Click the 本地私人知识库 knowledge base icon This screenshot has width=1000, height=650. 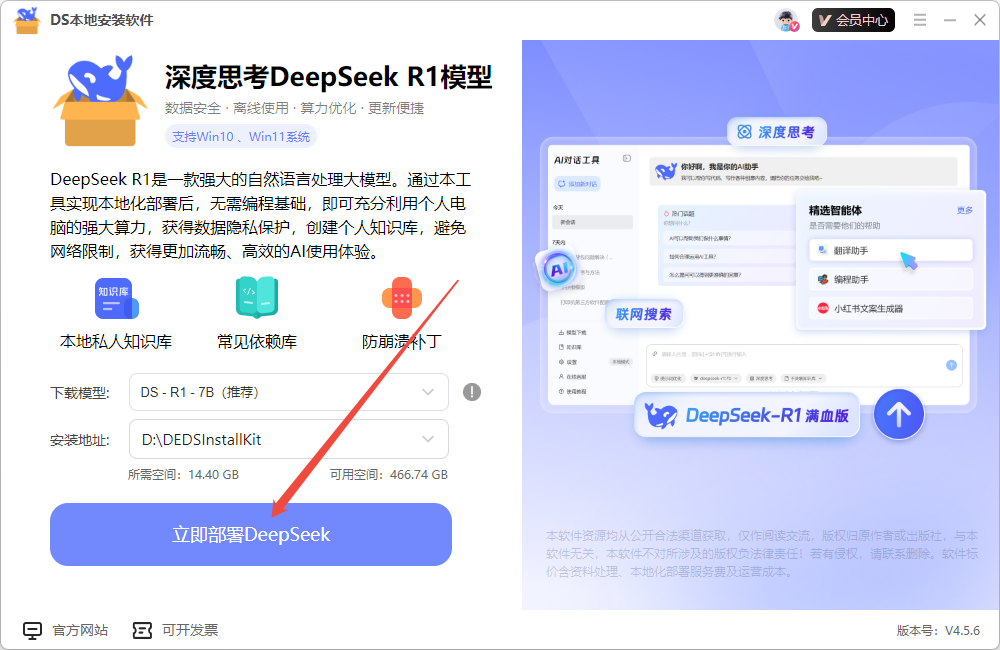pos(115,298)
